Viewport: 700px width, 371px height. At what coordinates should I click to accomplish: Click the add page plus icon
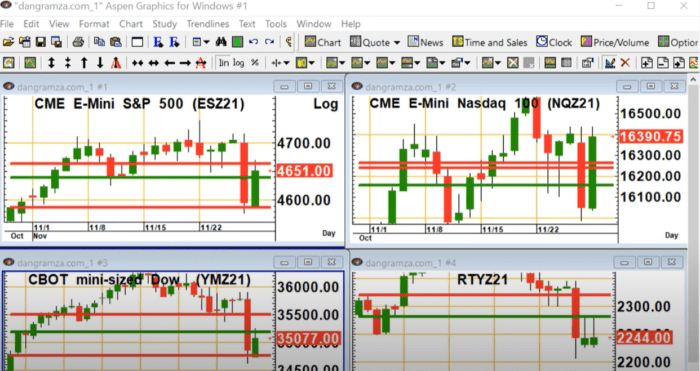click(646, 63)
